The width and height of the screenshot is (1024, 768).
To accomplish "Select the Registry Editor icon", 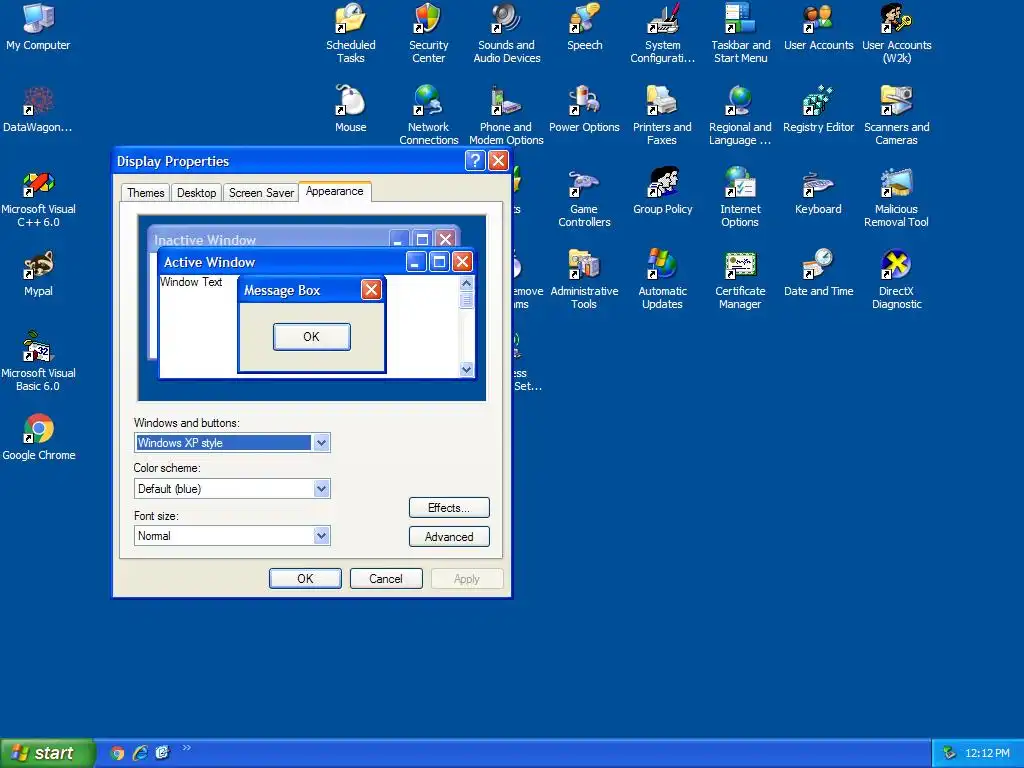I will pos(818,108).
